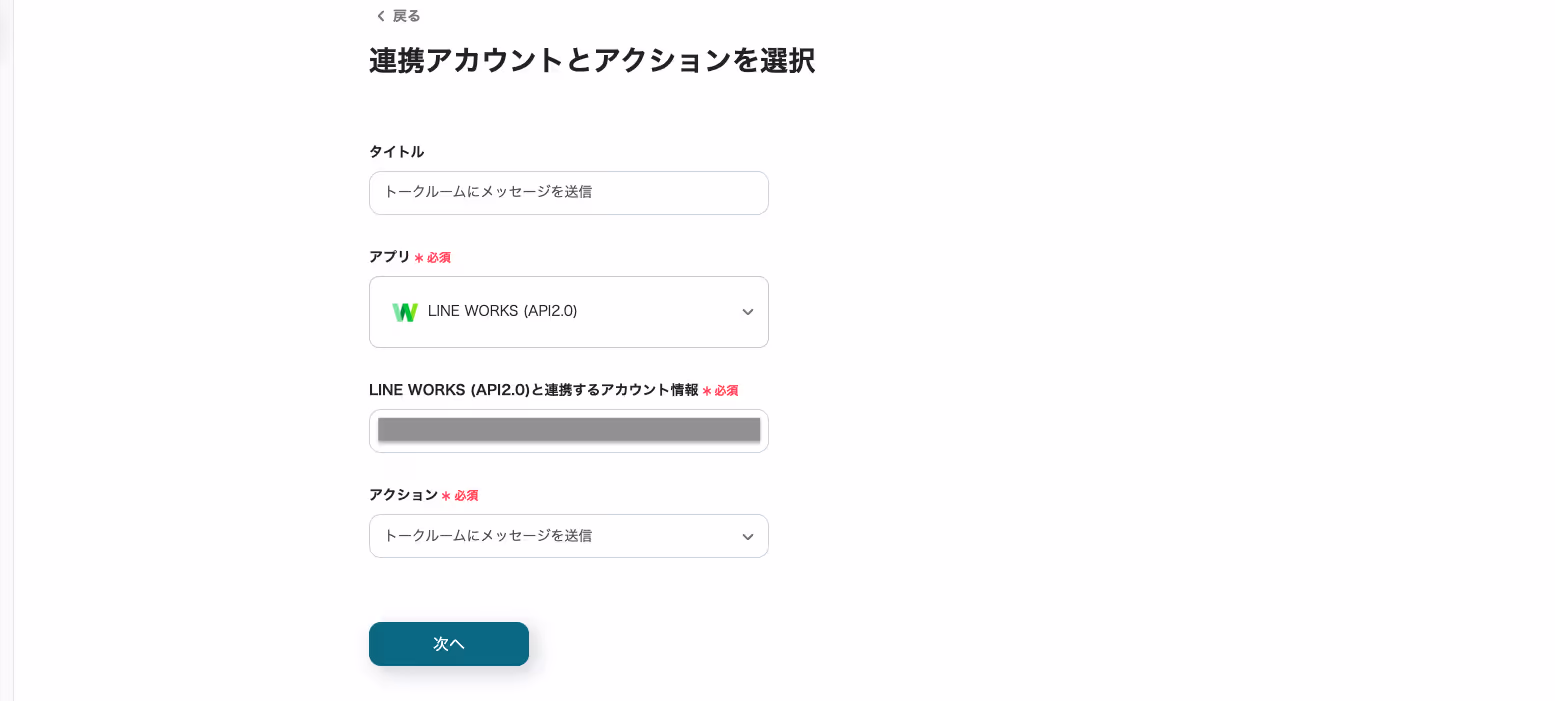This screenshot has height=701, width=1555.
Task: Click the アクション field label
Action: [x=404, y=495]
